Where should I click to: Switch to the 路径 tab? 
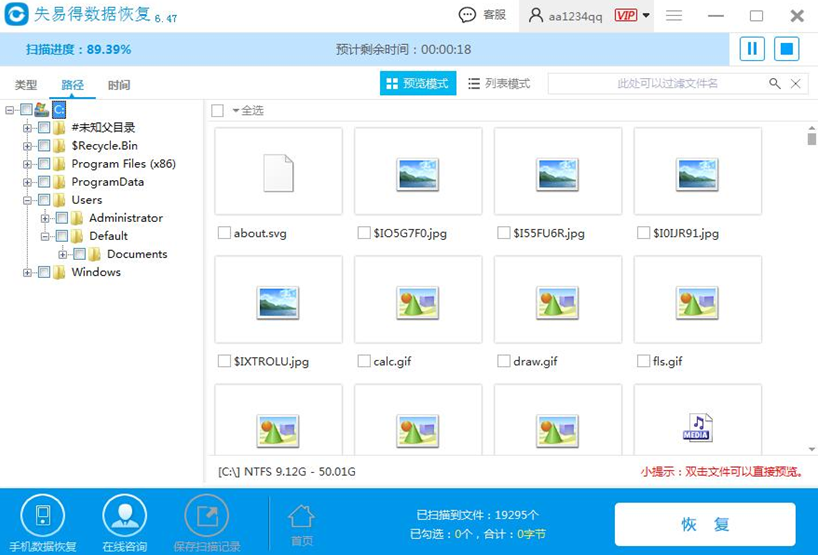pos(72,85)
